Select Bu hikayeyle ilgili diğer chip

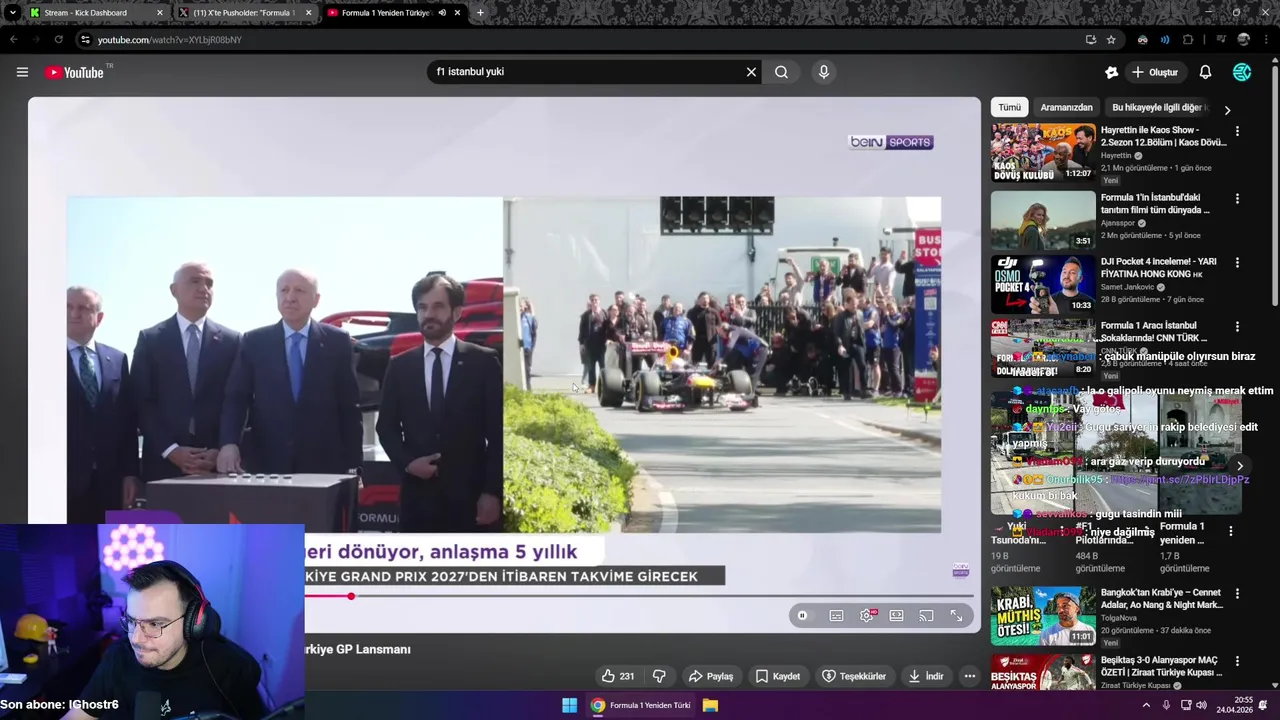(1158, 107)
